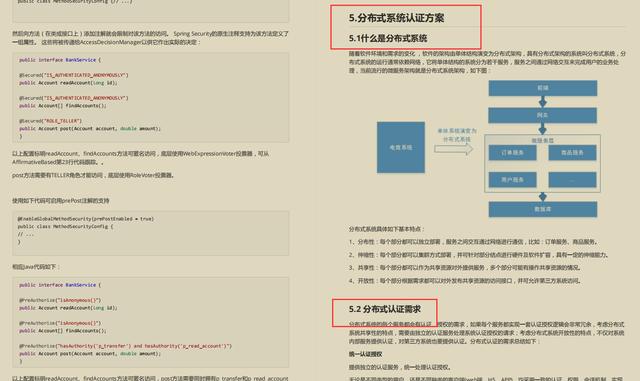
Task: Click the line "@EnableGlobalMethodSecurity(prePostEnabled = true)"
Action: [86, 219]
